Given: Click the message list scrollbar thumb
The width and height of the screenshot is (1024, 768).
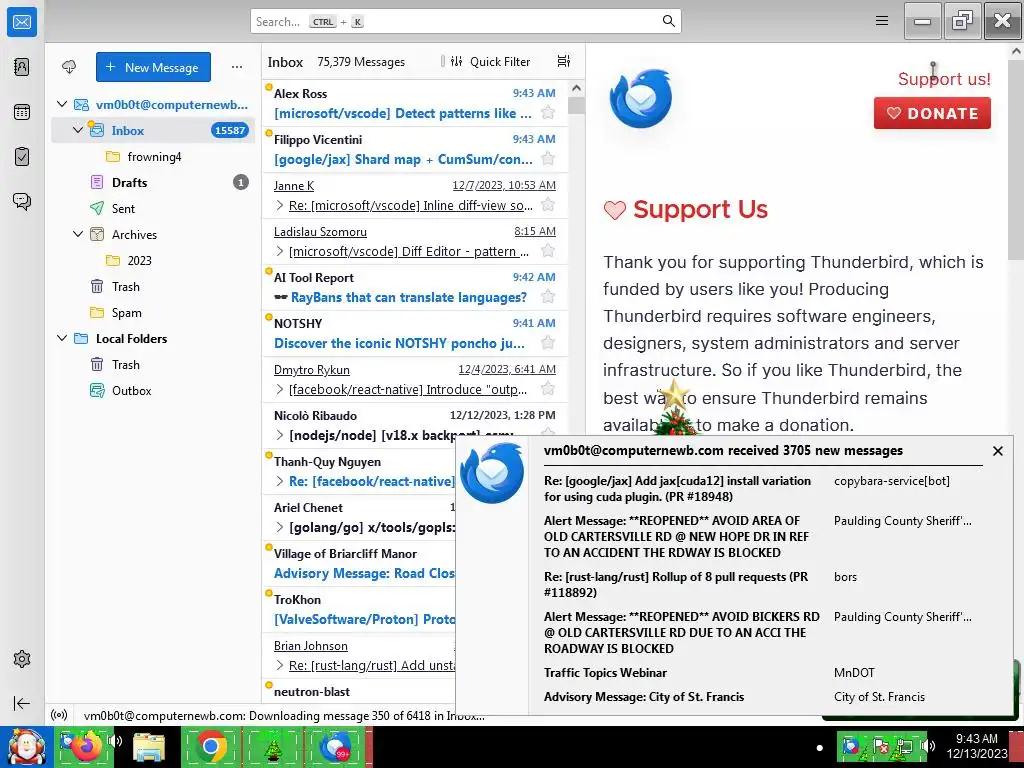Looking at the screenshot, I should tap(576, 105).
